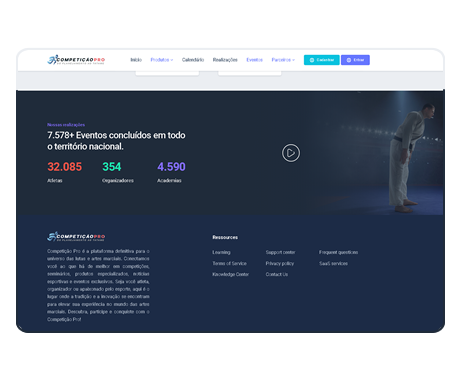Open the Calendário menu item
This screenshot has height=380, width=460.
(x=193, y=60)
